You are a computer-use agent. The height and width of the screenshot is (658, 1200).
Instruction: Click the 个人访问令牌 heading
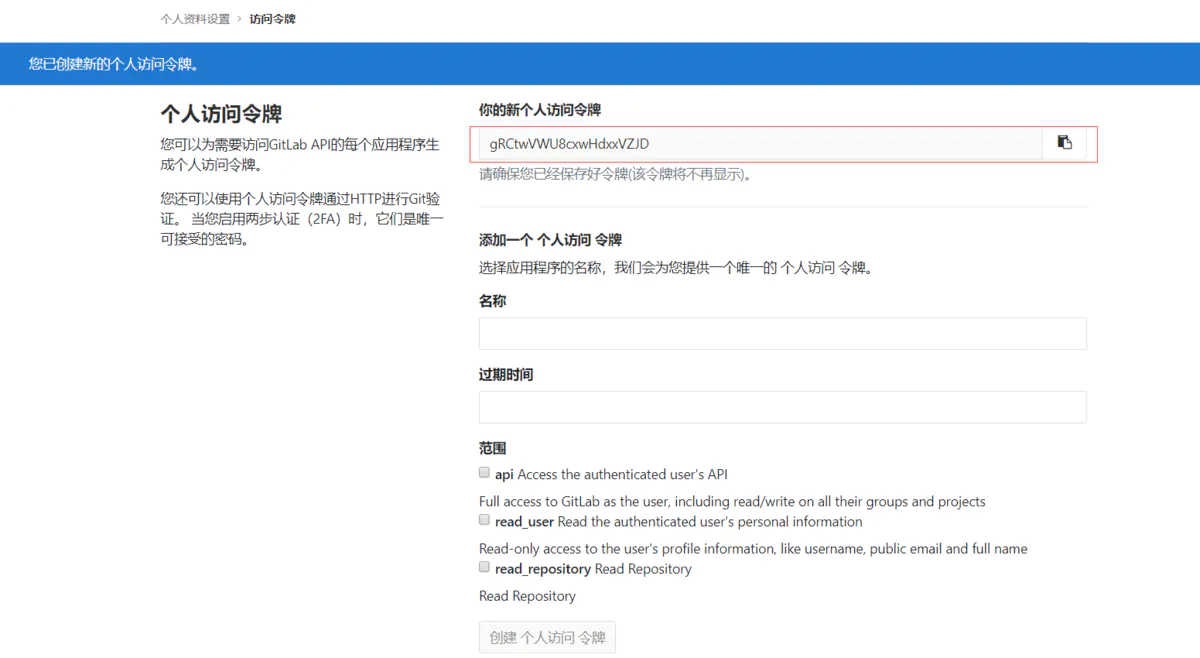(221, 113)
